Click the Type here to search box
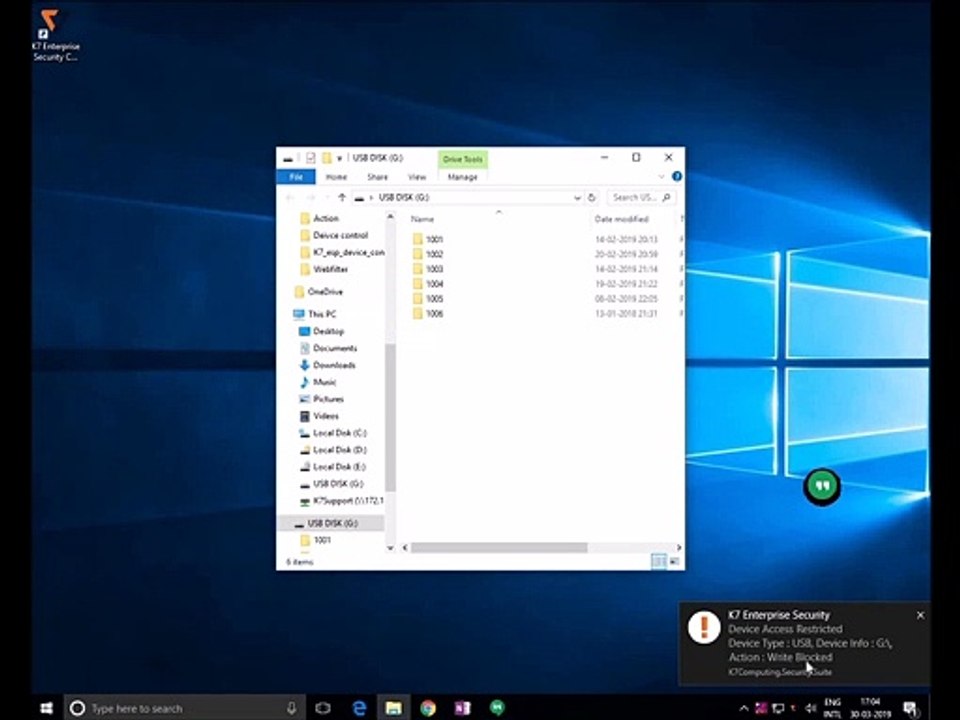The height and width of the screenshot is (720, 960). pyautogui.click(x=184, y=708)
